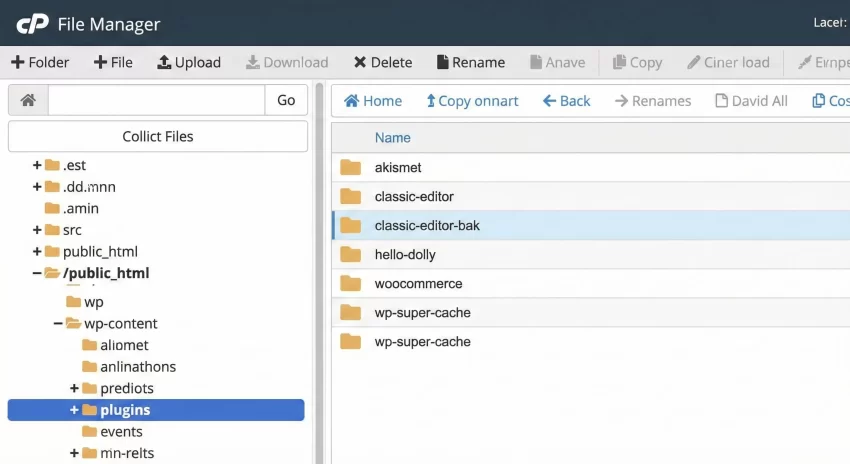Select aliomet folder in tree
The image size is (850, 464).
point(124,345)
